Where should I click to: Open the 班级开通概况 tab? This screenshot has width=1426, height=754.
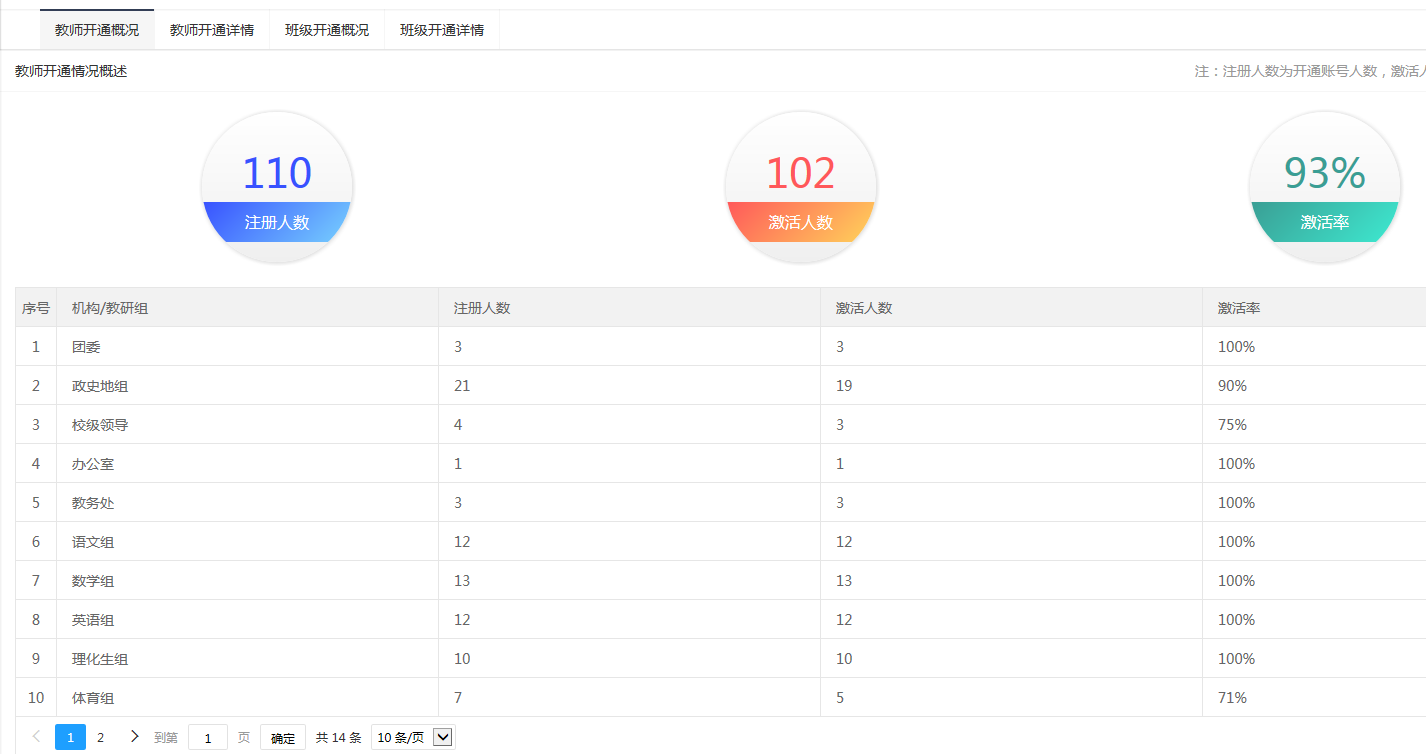tap(327, 30)
